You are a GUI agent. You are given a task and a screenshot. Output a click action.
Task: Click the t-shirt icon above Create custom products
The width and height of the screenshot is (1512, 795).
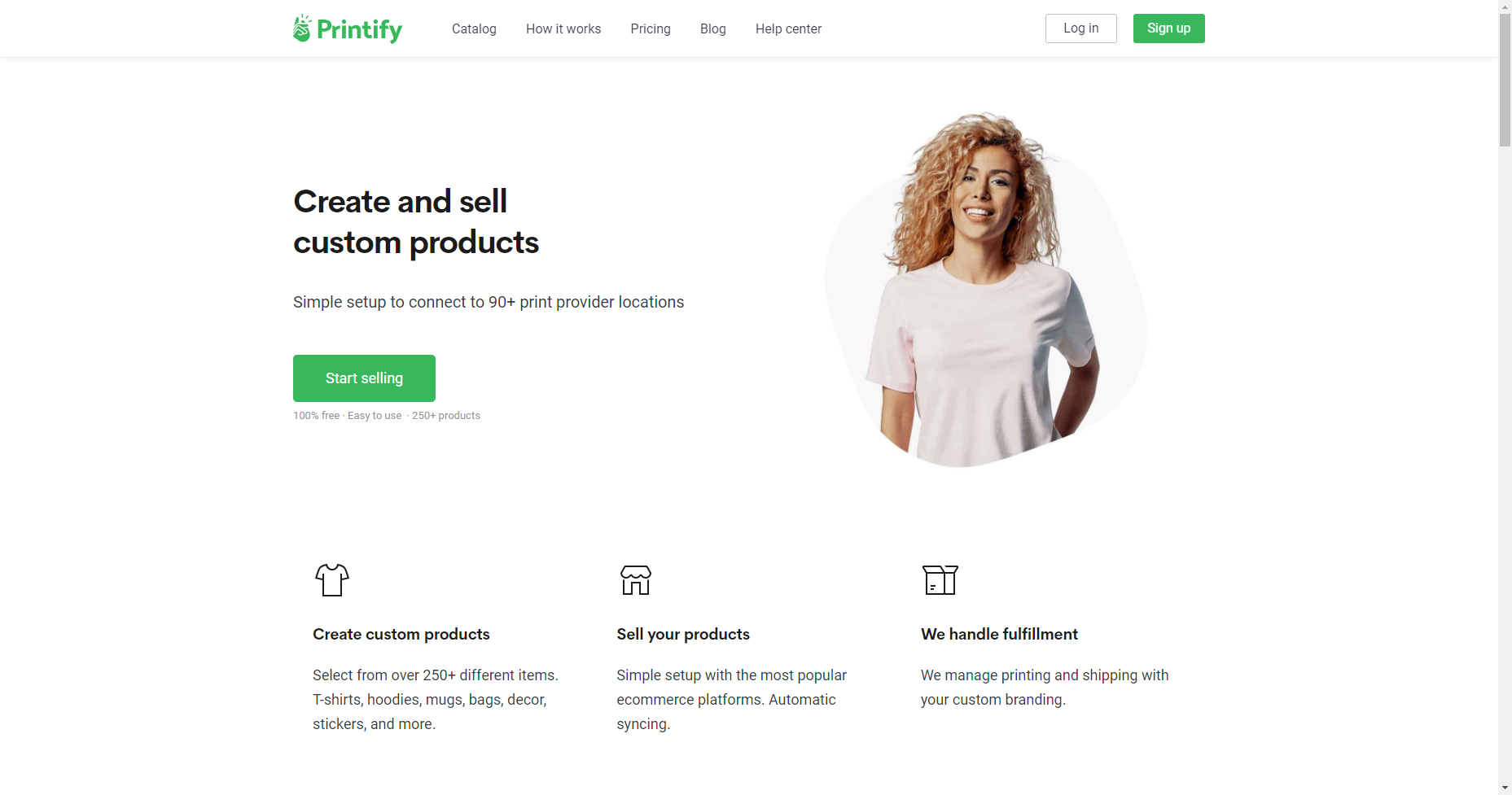(x=332, y=580)
